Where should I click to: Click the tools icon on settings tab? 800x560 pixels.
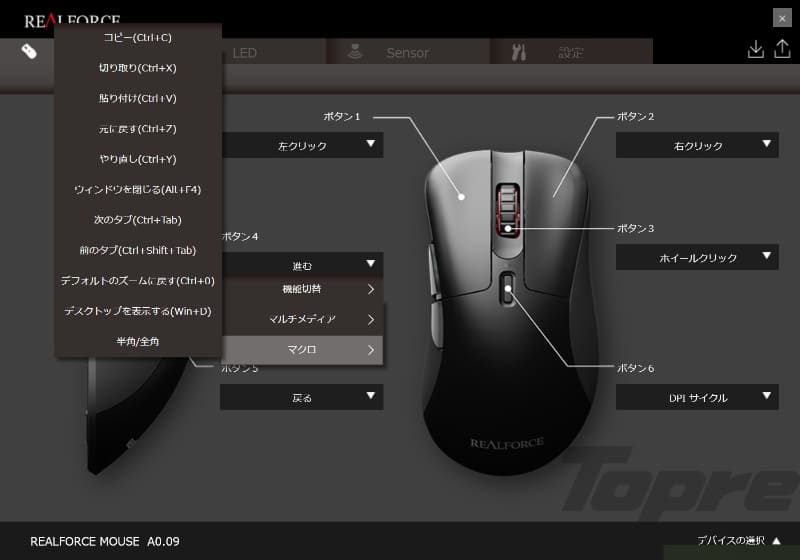point(518,52)
